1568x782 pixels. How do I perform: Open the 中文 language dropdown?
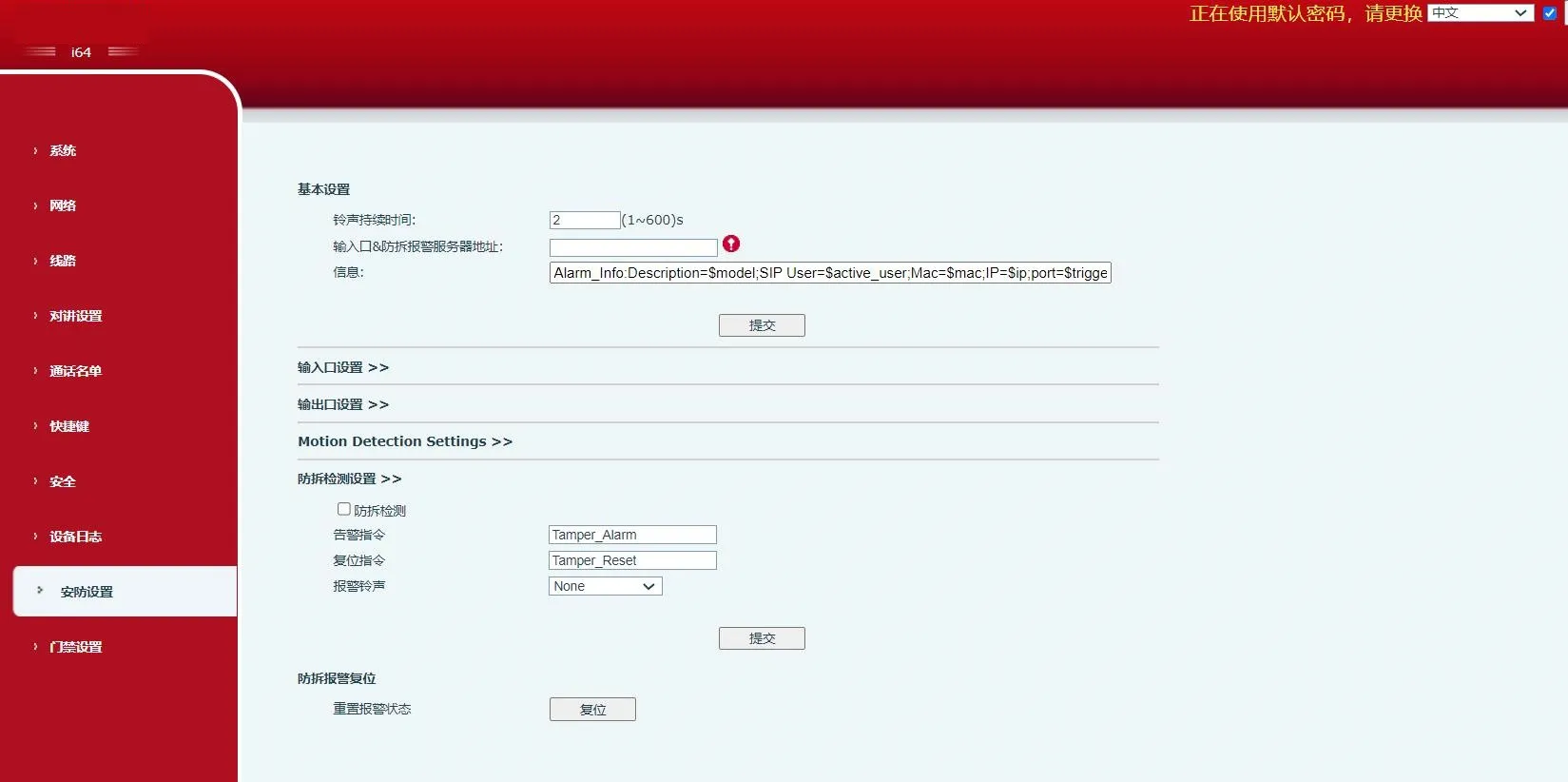[1480, 13]
